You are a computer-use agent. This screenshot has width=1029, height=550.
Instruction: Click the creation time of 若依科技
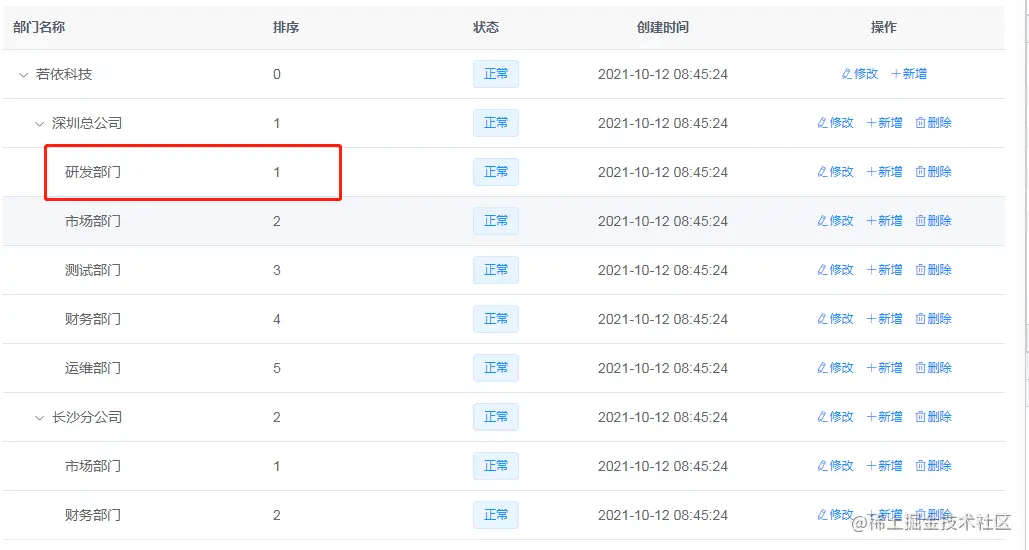pos(663,75)
